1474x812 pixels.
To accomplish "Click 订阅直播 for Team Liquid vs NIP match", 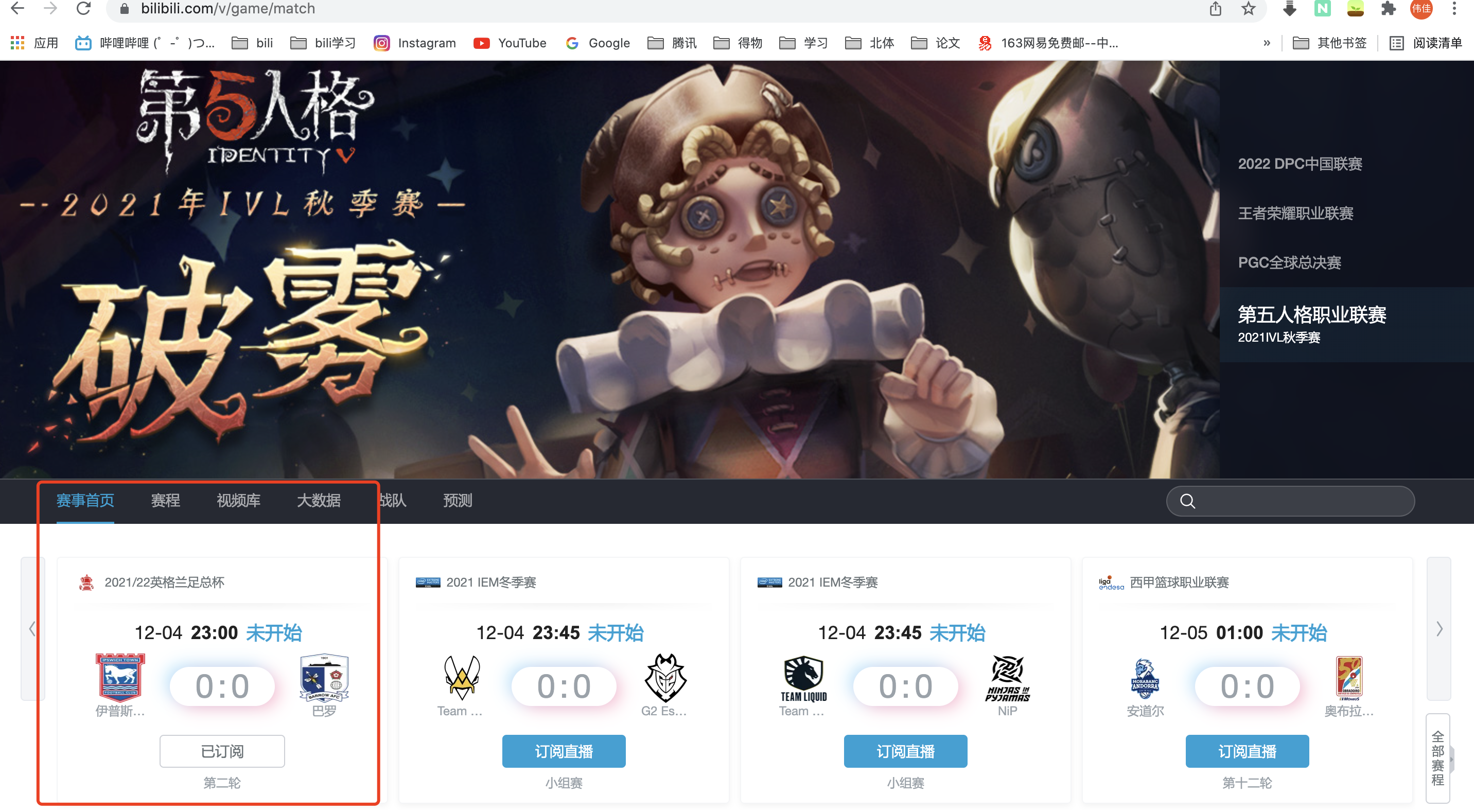I will pyautogui.click(x=906, y=751).
